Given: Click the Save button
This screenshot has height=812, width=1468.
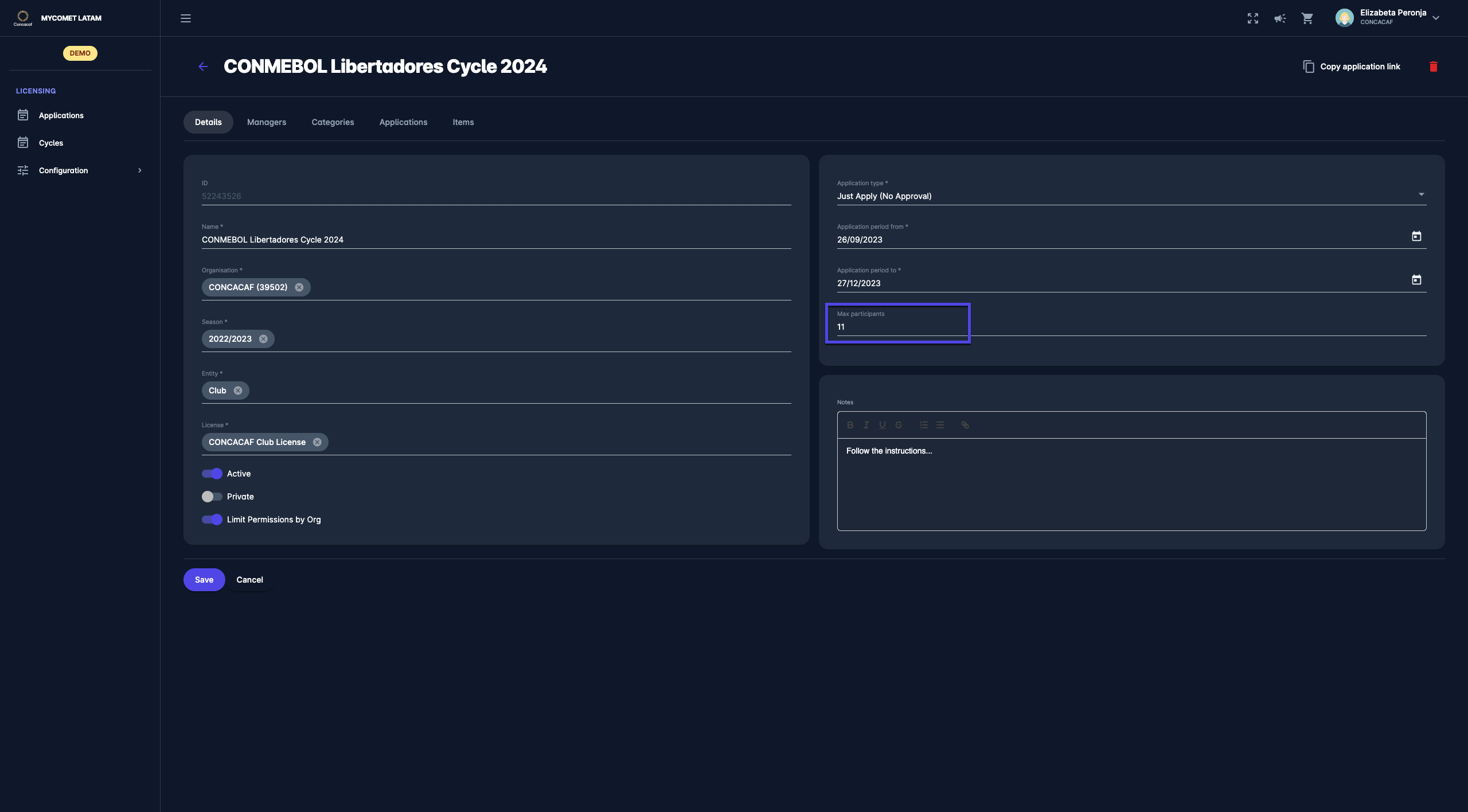Looking at the screenshot, I should tap(204, 580).
